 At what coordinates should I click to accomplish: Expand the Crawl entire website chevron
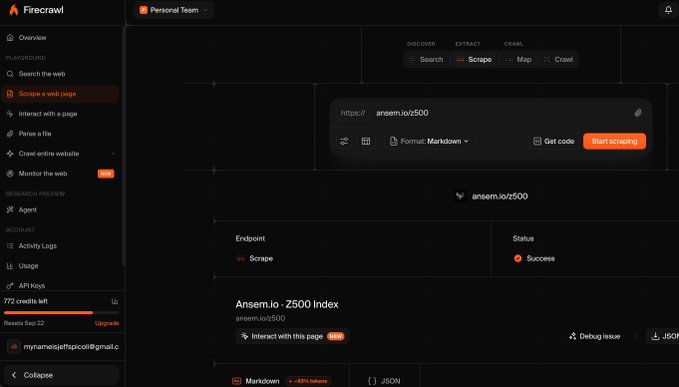point(113,154)
